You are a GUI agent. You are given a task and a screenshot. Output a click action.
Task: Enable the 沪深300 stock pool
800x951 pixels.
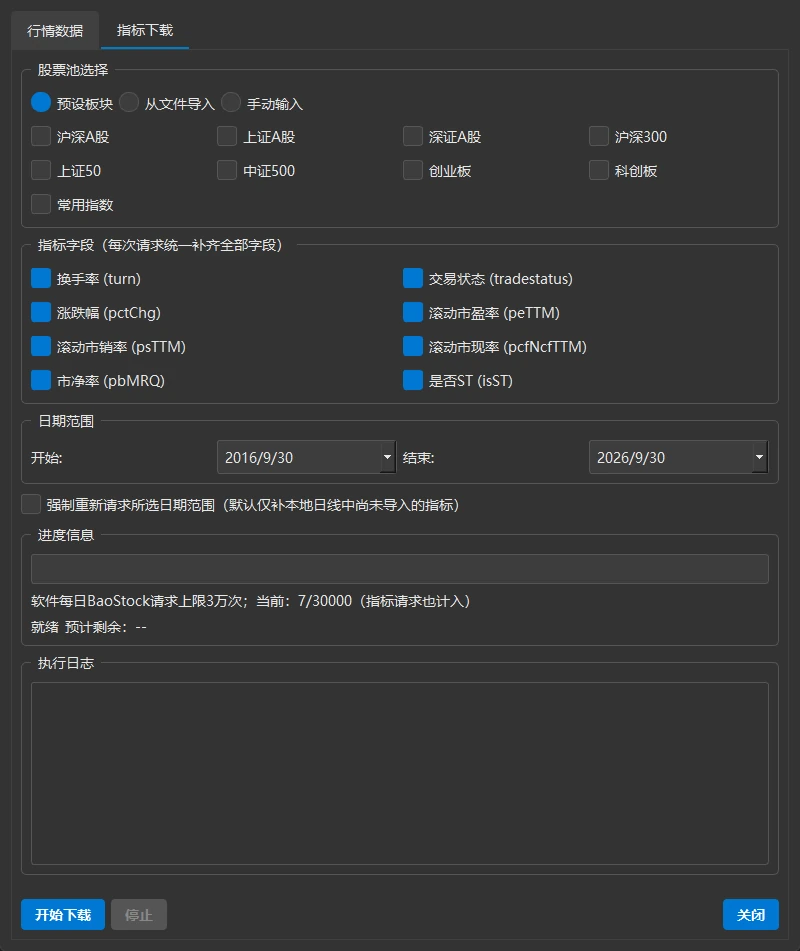[x=599, y=136]
